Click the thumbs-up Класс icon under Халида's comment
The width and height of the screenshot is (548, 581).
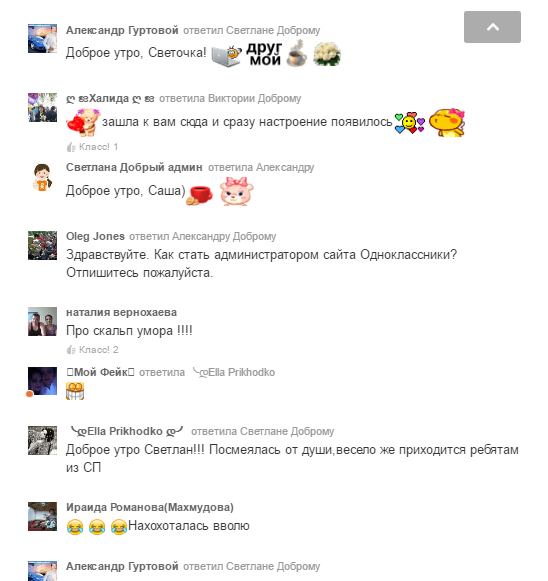(71, 147)
